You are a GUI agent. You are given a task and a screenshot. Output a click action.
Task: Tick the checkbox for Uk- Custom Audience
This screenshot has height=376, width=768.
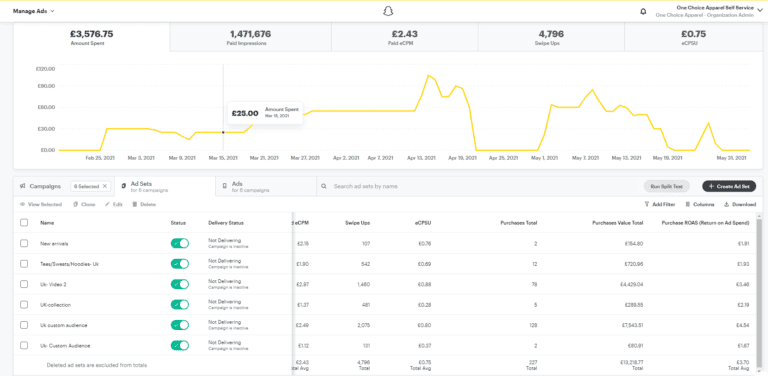(x=24, y=346)
